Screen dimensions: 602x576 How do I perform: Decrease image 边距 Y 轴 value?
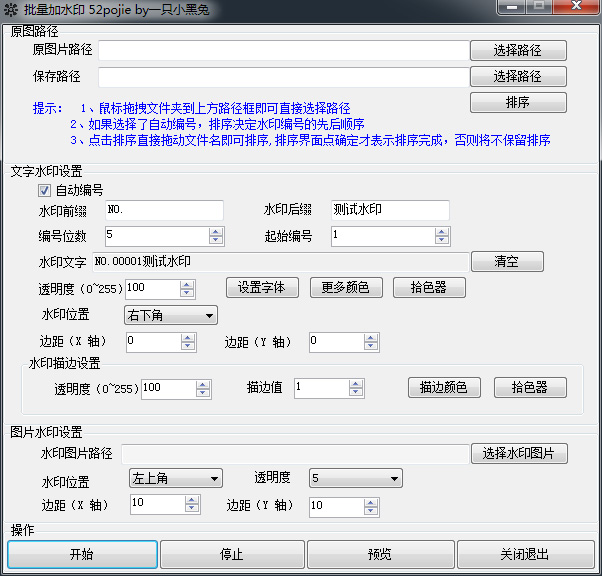point(371,511)
